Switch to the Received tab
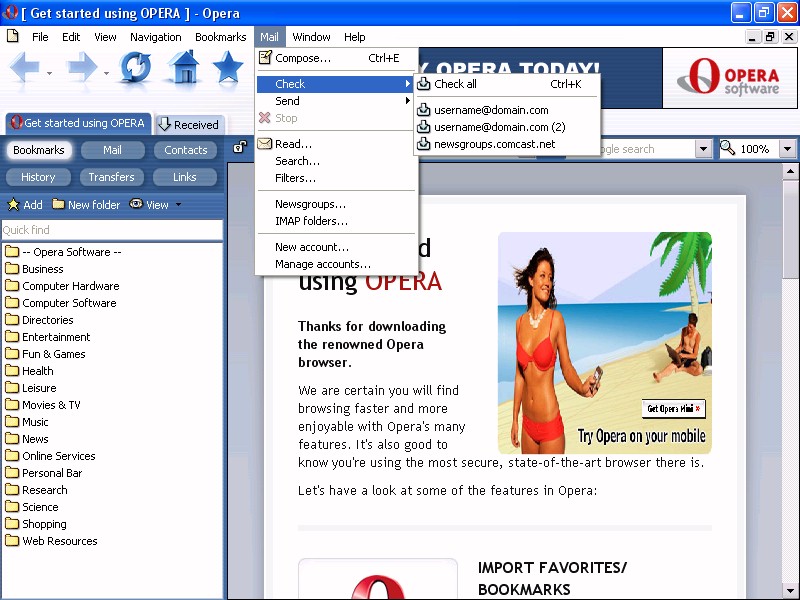This screenshot has height=600, width=800. click(x=189, y=124)
